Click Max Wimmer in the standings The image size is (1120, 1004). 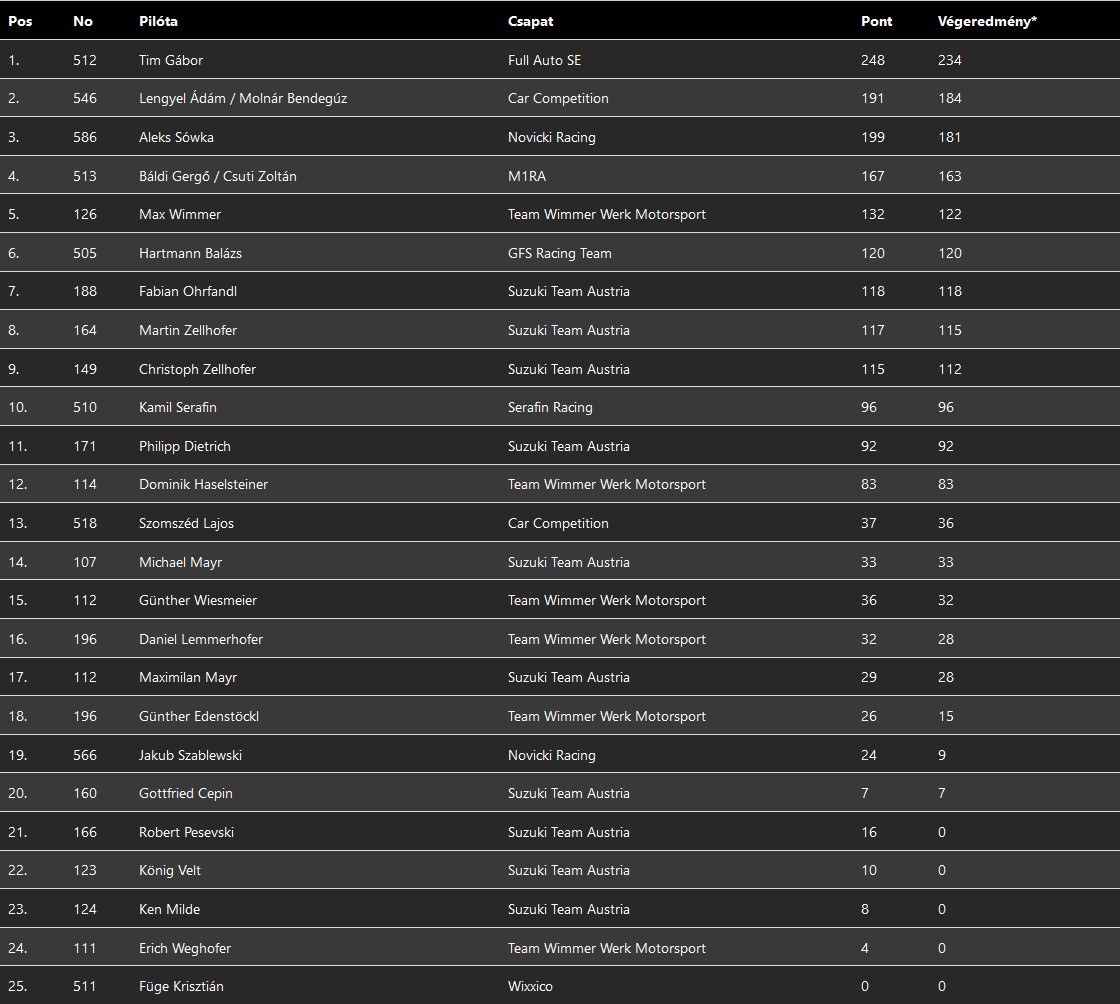180,214
